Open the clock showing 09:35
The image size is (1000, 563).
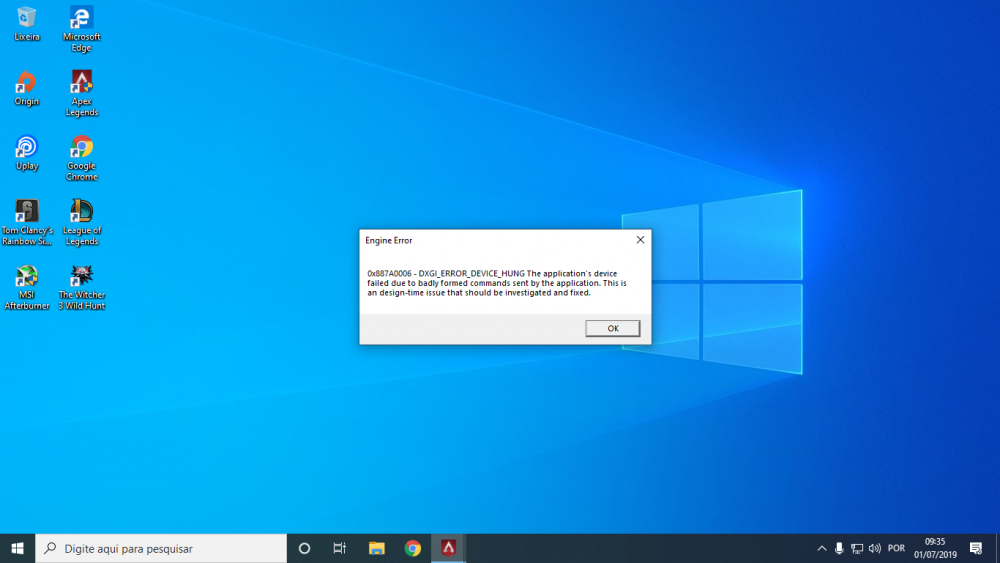tap(935, 548)
